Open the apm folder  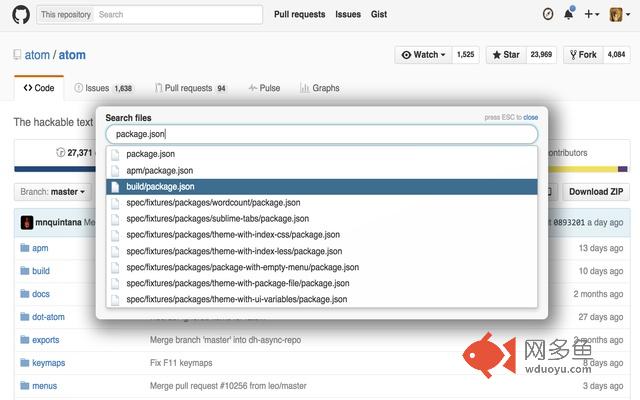click(x=40, y=248)
